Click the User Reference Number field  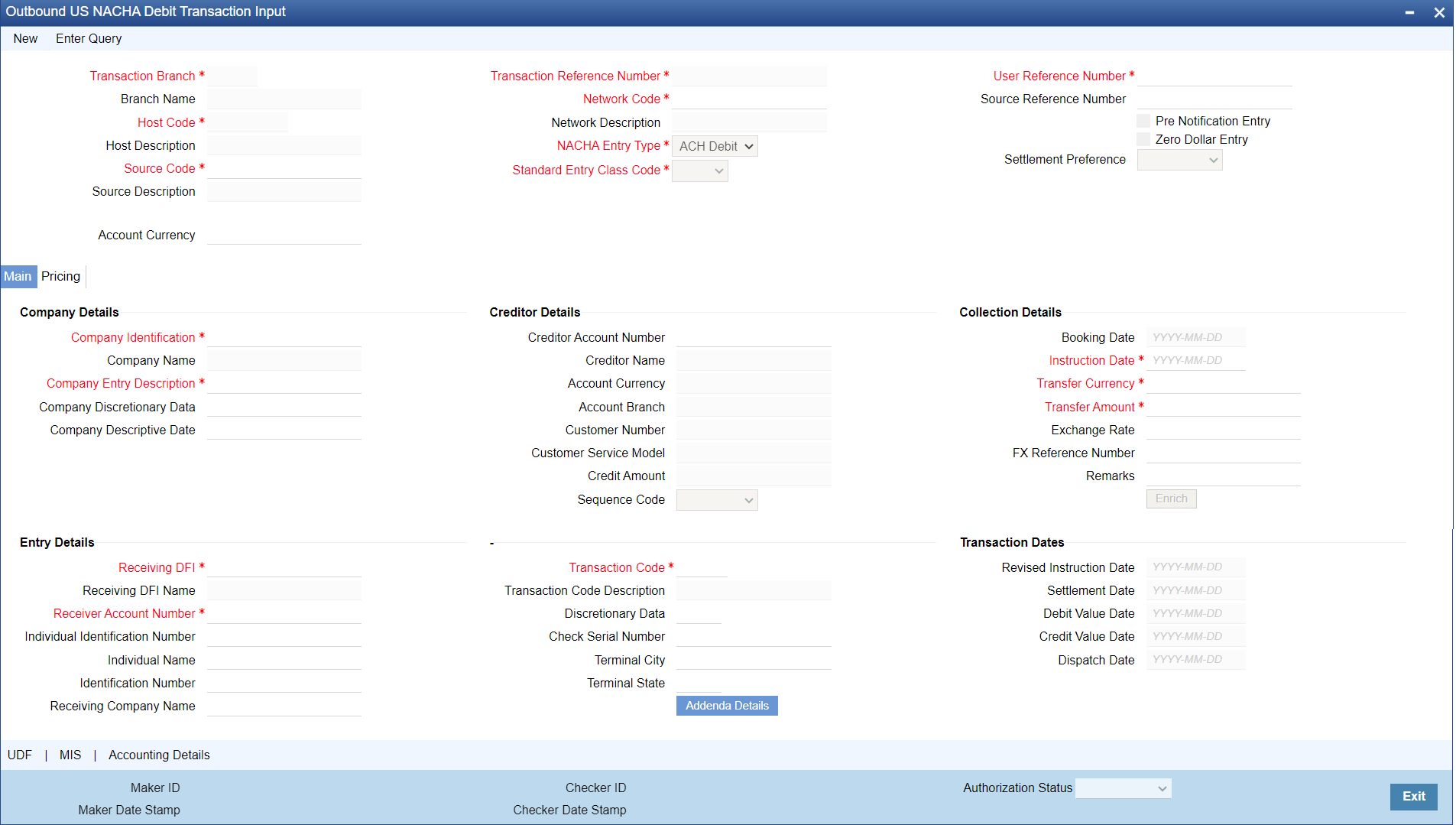point(1214,76)
